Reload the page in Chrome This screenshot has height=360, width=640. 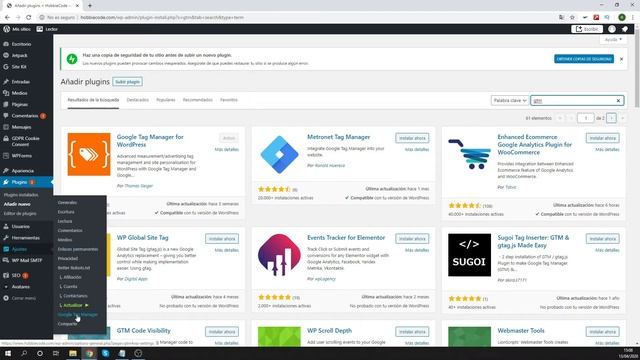click(x=29, y=18)
